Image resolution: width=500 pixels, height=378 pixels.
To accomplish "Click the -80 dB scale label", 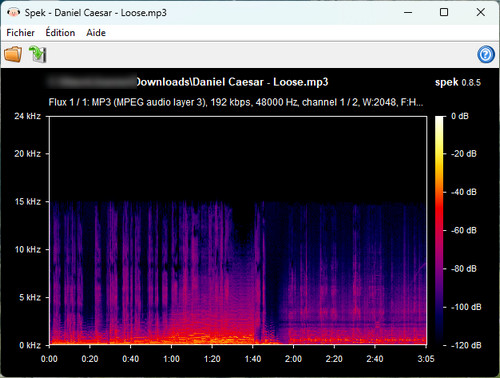I will (x=464, y=269).
